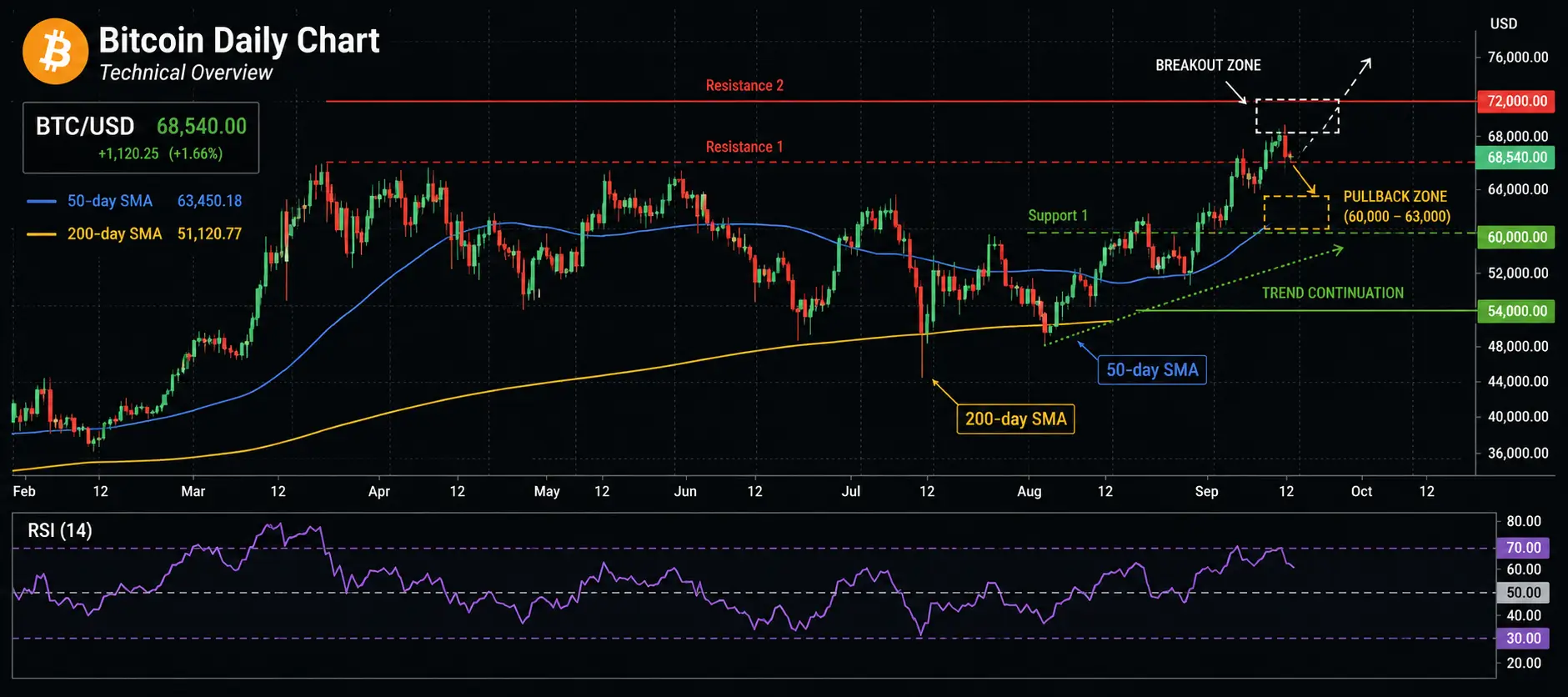Screen dimensions: 1568x697
Task: Click the blue boxed 50-day SMA callout
Action: click(x=1152, y=370)
